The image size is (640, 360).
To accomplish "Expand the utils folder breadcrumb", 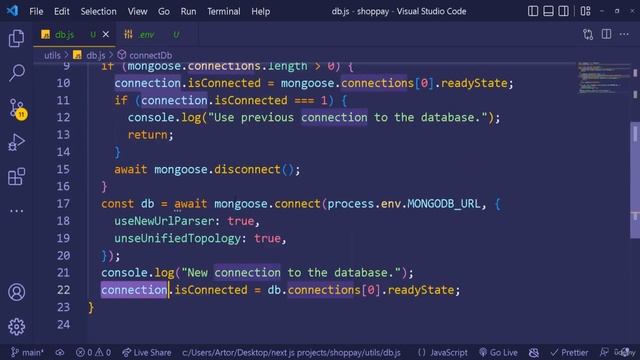I will 52,55.
